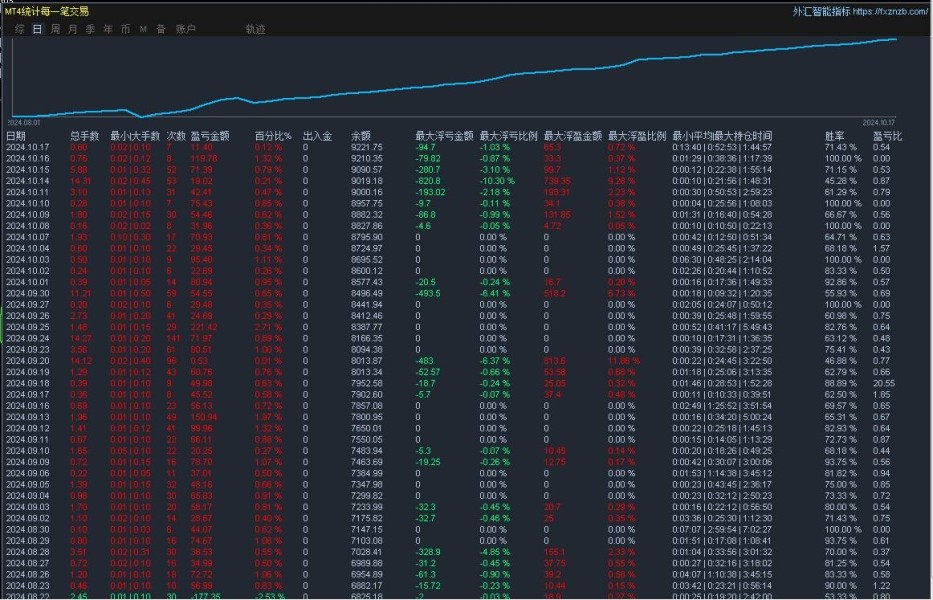The image size is (933, 600).
Task: Click the win rate 45.28 %
Action: tap(841, 181)
